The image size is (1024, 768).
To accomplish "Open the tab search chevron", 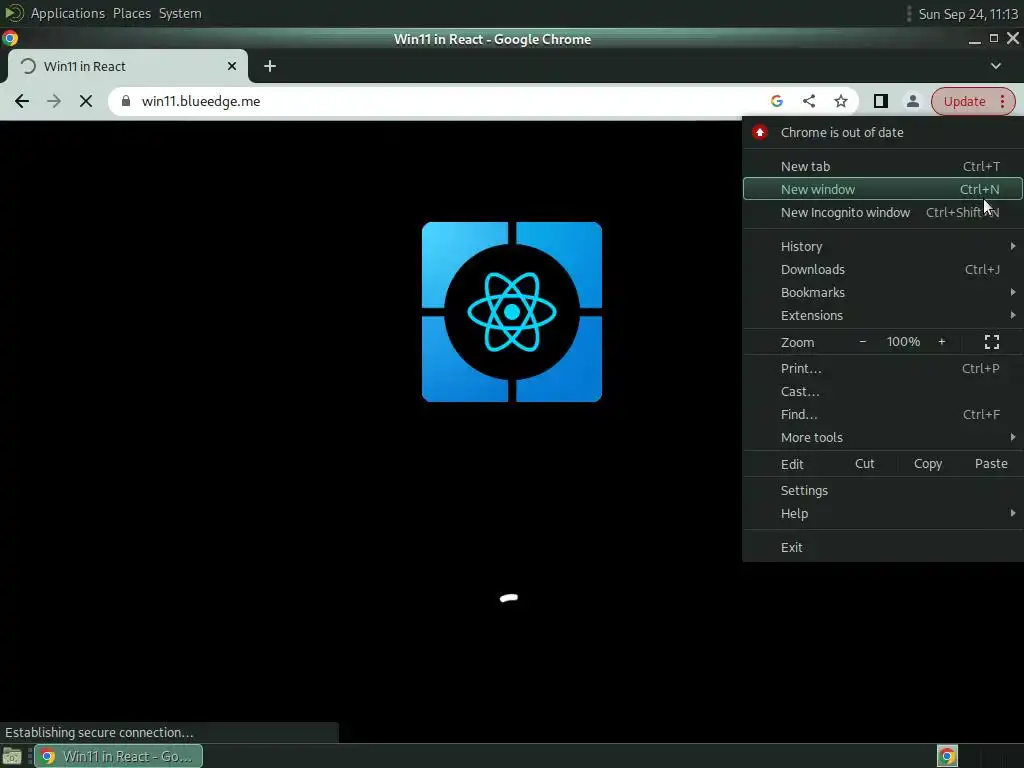I will tap(995, 66).
